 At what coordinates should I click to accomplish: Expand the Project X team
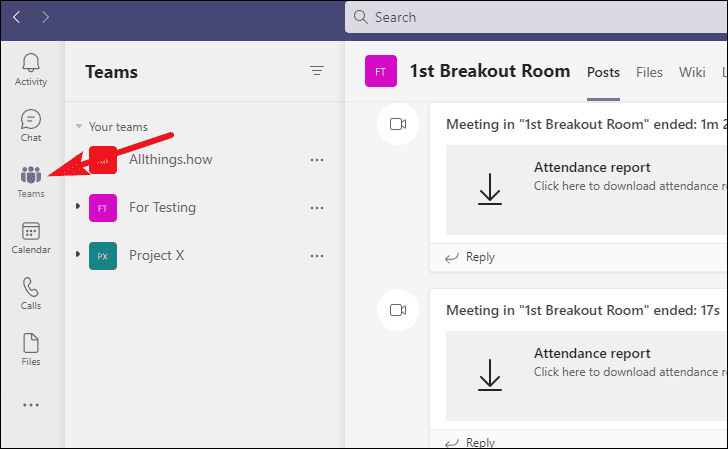click(x=78, y=254)
